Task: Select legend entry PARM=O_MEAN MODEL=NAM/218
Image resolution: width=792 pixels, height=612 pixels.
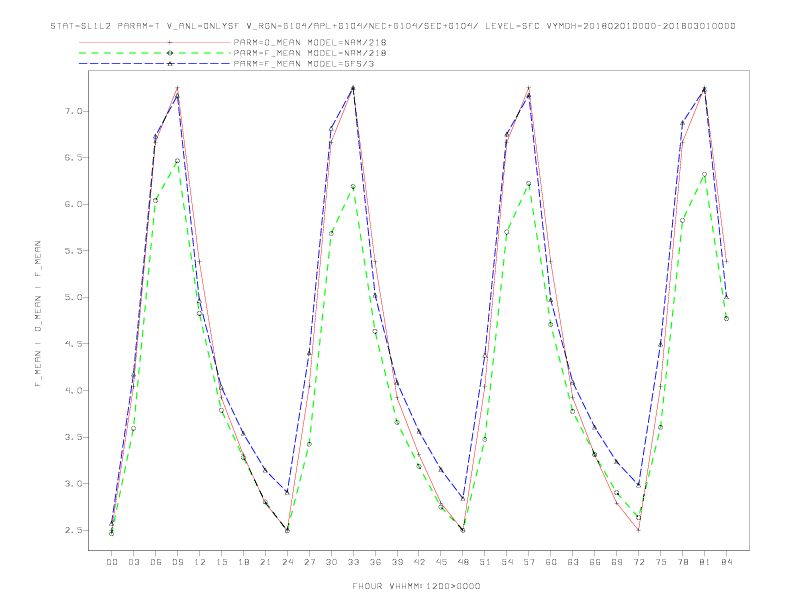Action: point(310,42)
